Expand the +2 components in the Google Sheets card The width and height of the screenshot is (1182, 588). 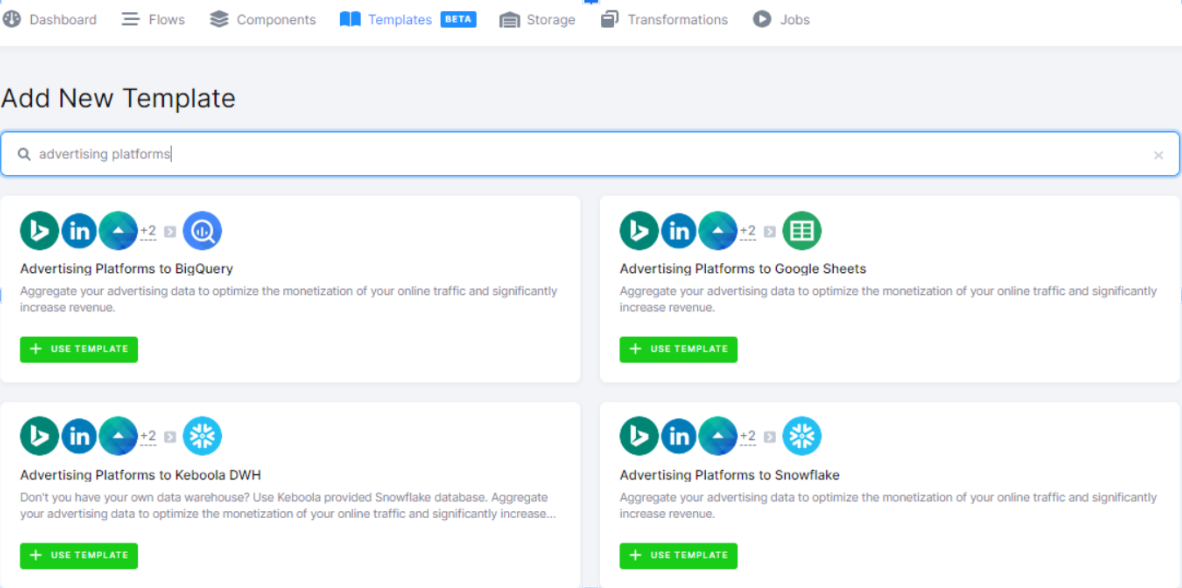tap(747, 231)
